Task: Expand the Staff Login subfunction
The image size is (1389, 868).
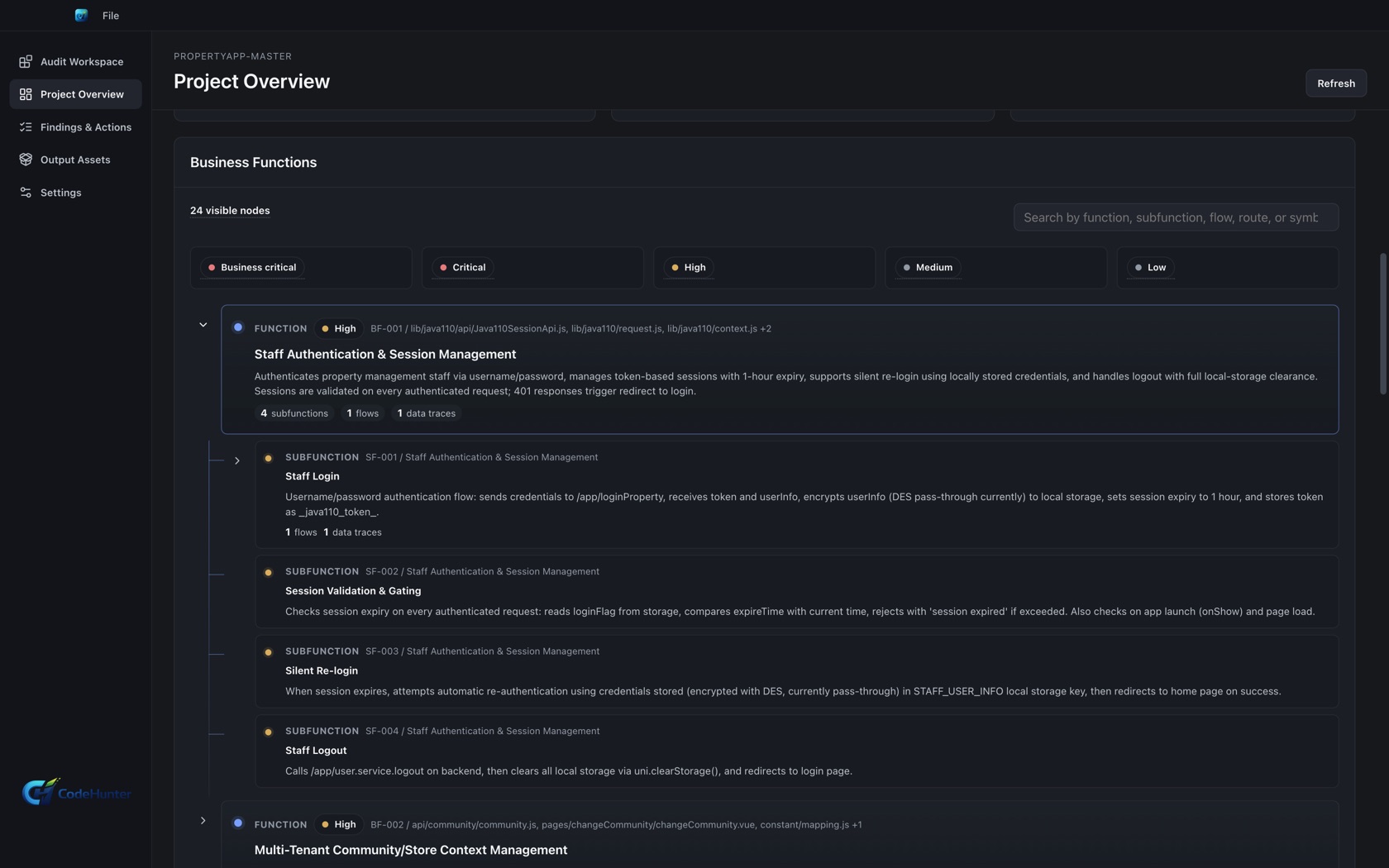Action: 237,460
